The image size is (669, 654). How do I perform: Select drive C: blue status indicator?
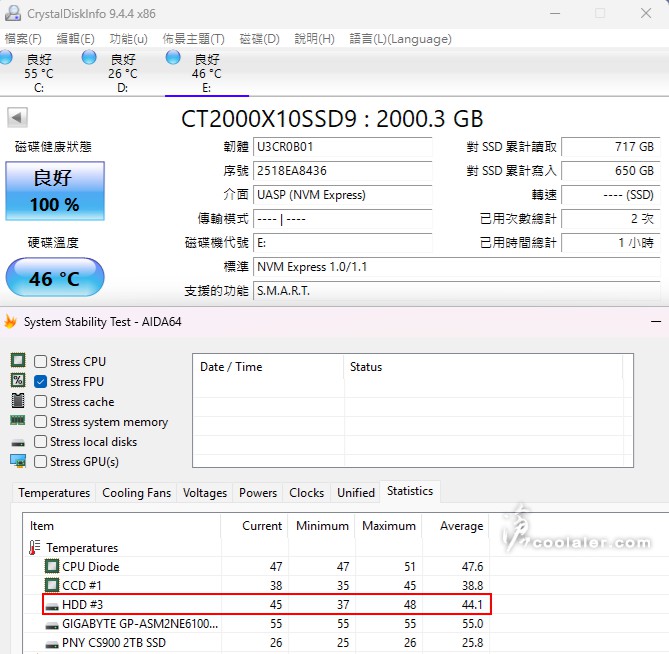point(6,57)
